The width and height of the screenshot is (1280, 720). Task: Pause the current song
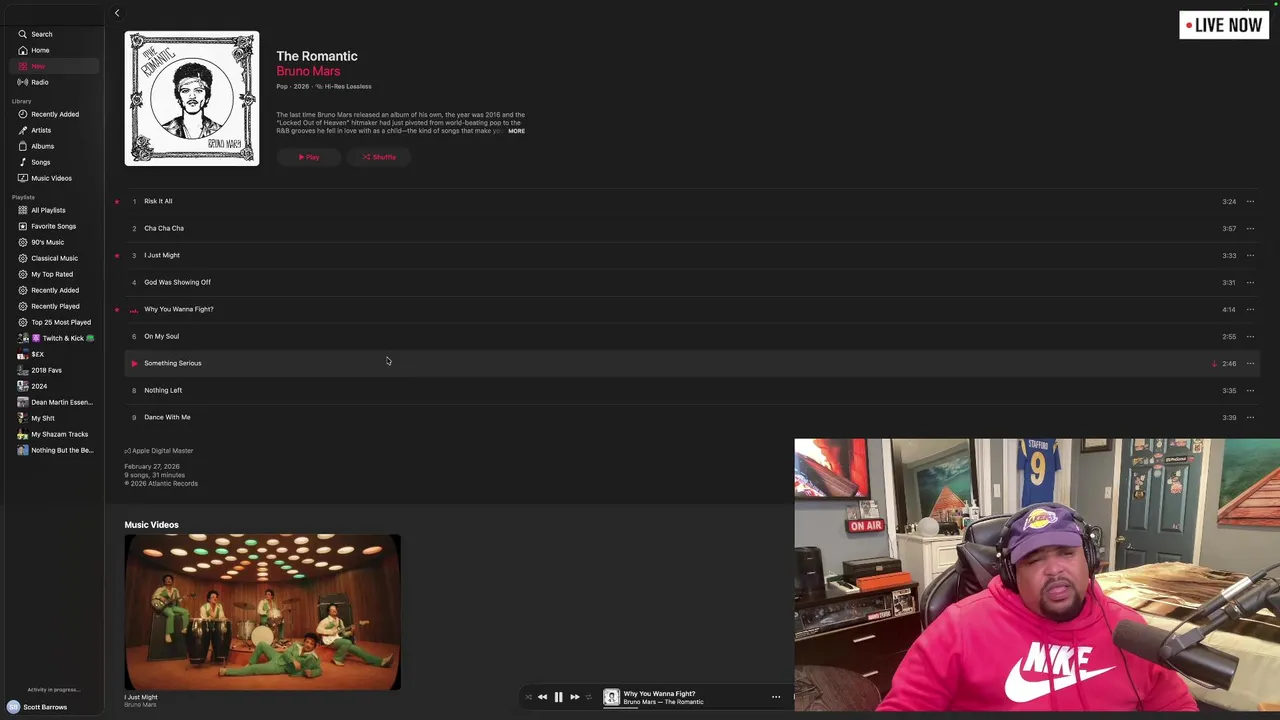(558, 697)
